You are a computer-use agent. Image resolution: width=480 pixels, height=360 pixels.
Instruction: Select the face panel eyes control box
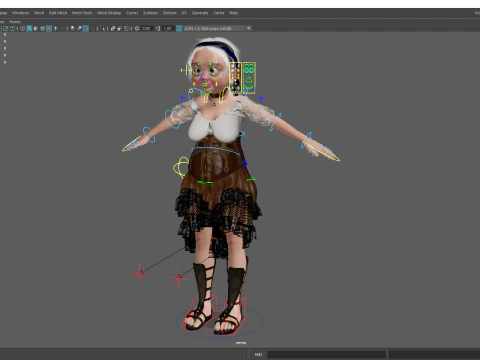pyautogui.click(x=249, y=77)
